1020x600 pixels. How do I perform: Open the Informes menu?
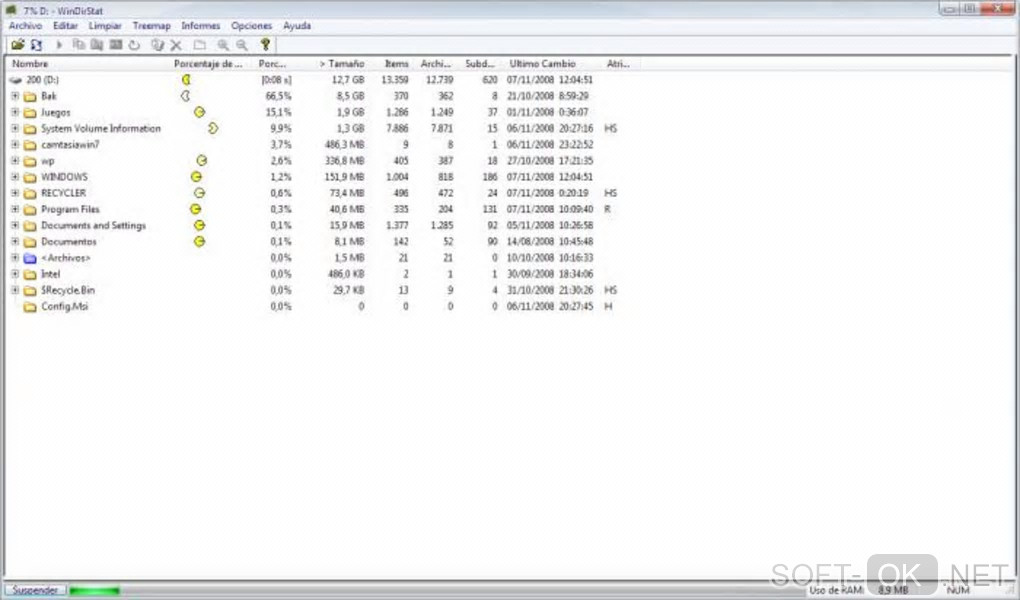[x=200, y=26]
